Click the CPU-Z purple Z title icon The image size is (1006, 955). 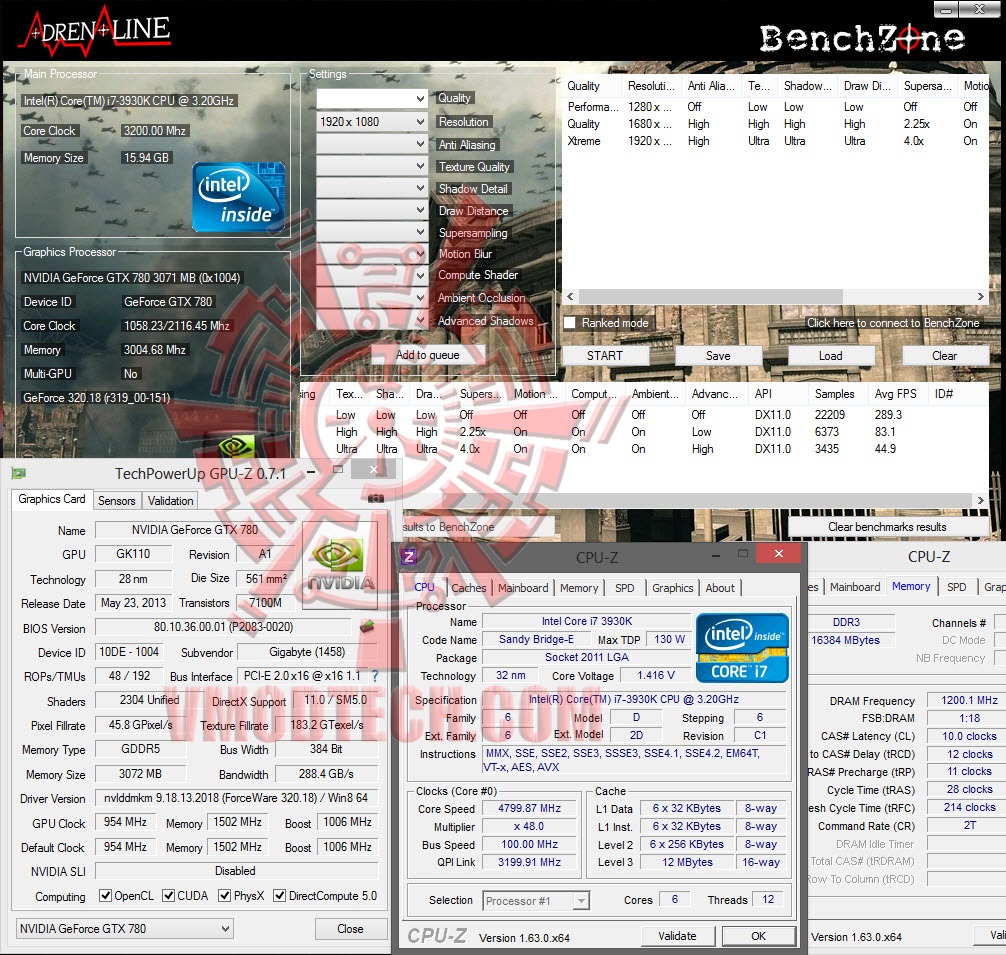tap(408, 556)
